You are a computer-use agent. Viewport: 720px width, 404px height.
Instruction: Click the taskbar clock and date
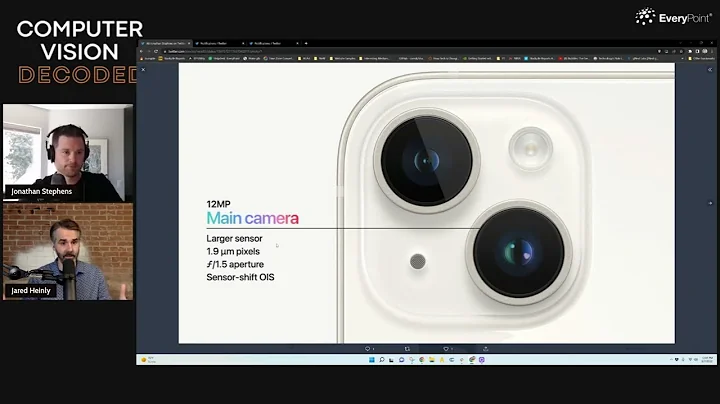pos(708,360)
